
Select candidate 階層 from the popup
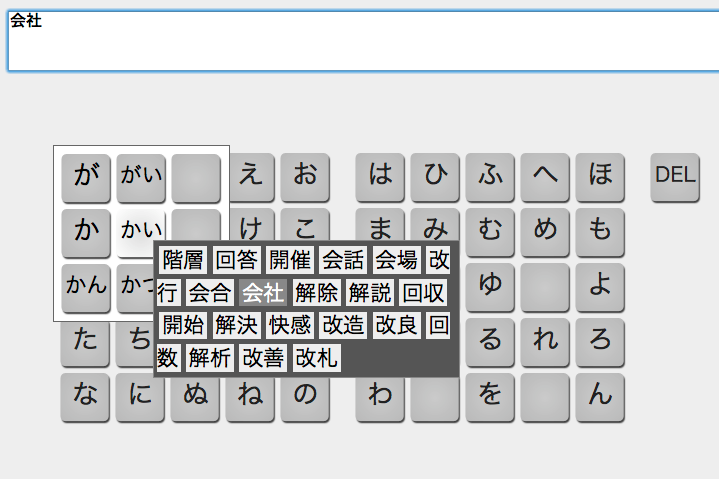pyautogui.click(x=183, y=261)
